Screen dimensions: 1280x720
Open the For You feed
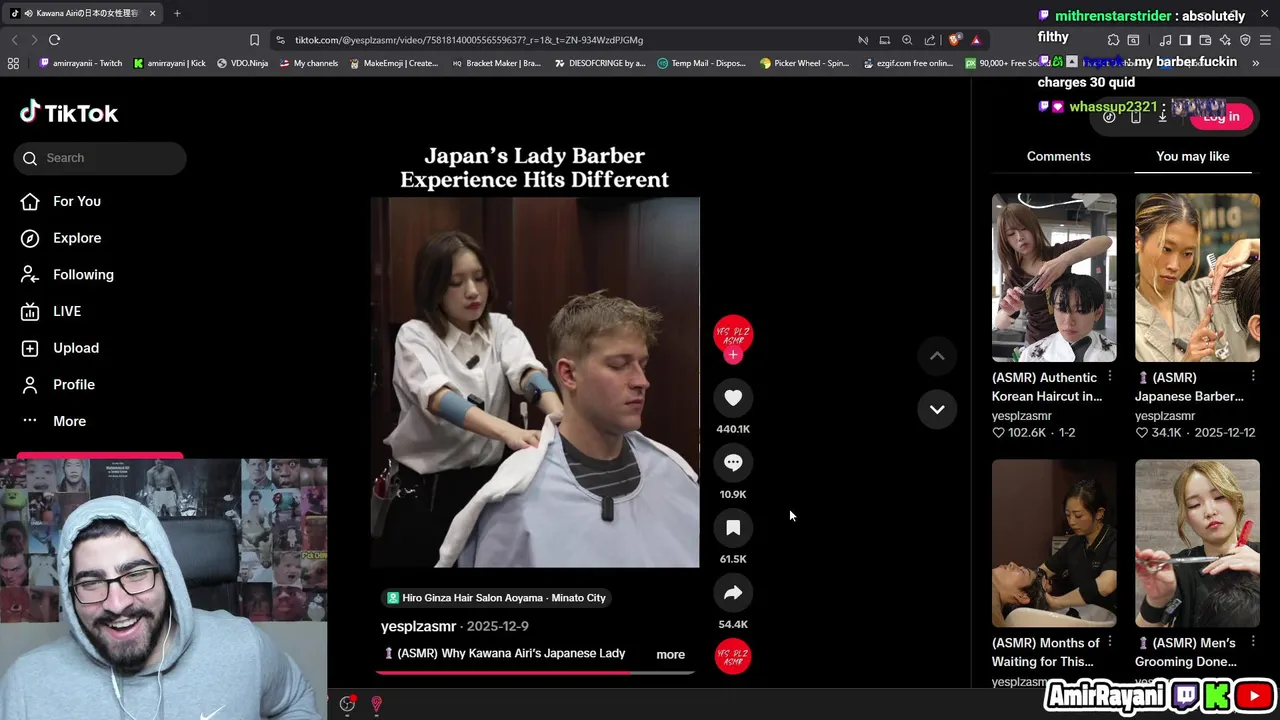(x=61, y=201)
